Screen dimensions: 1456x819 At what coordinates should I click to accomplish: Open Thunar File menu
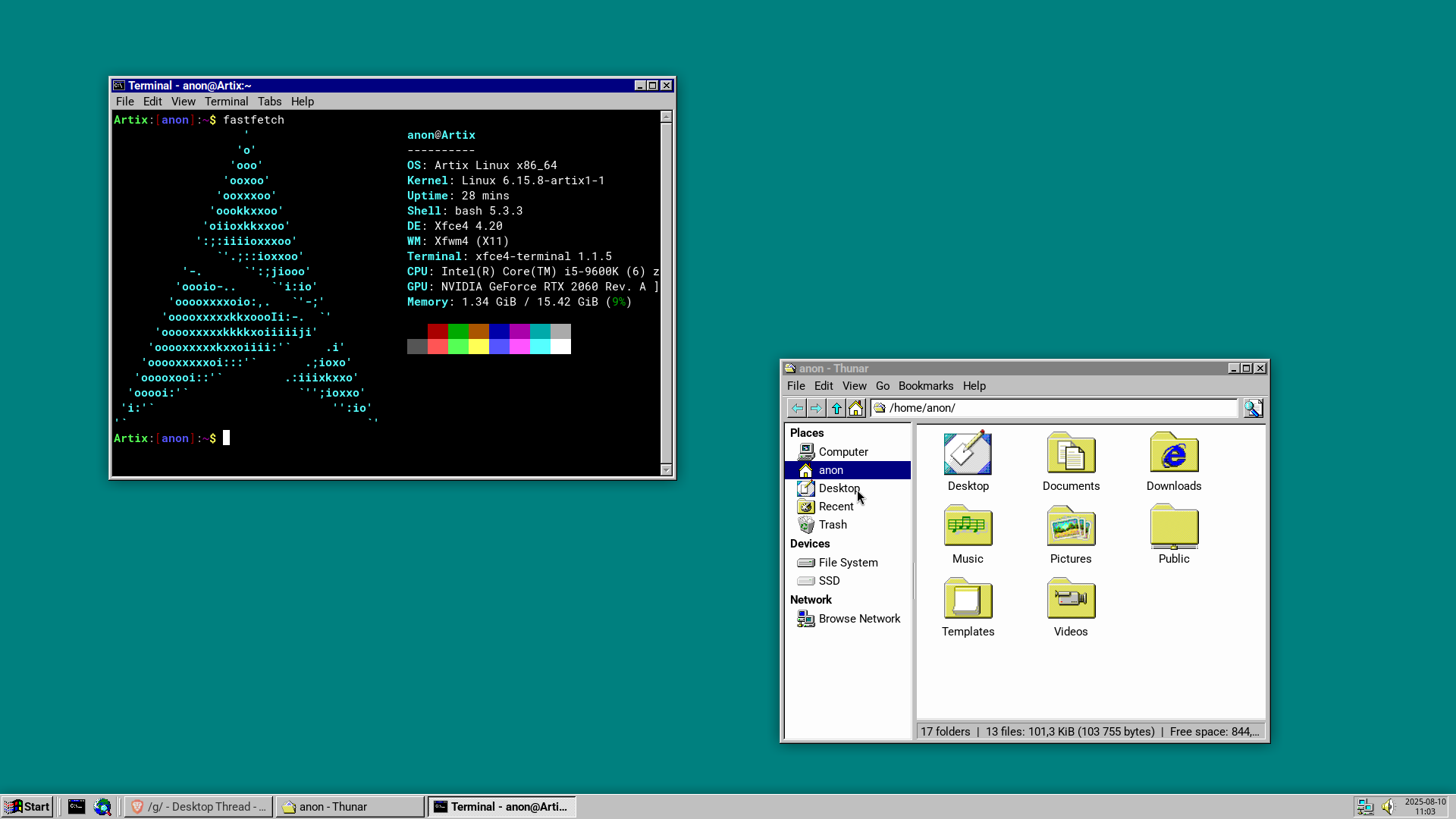tap(796, 386)
